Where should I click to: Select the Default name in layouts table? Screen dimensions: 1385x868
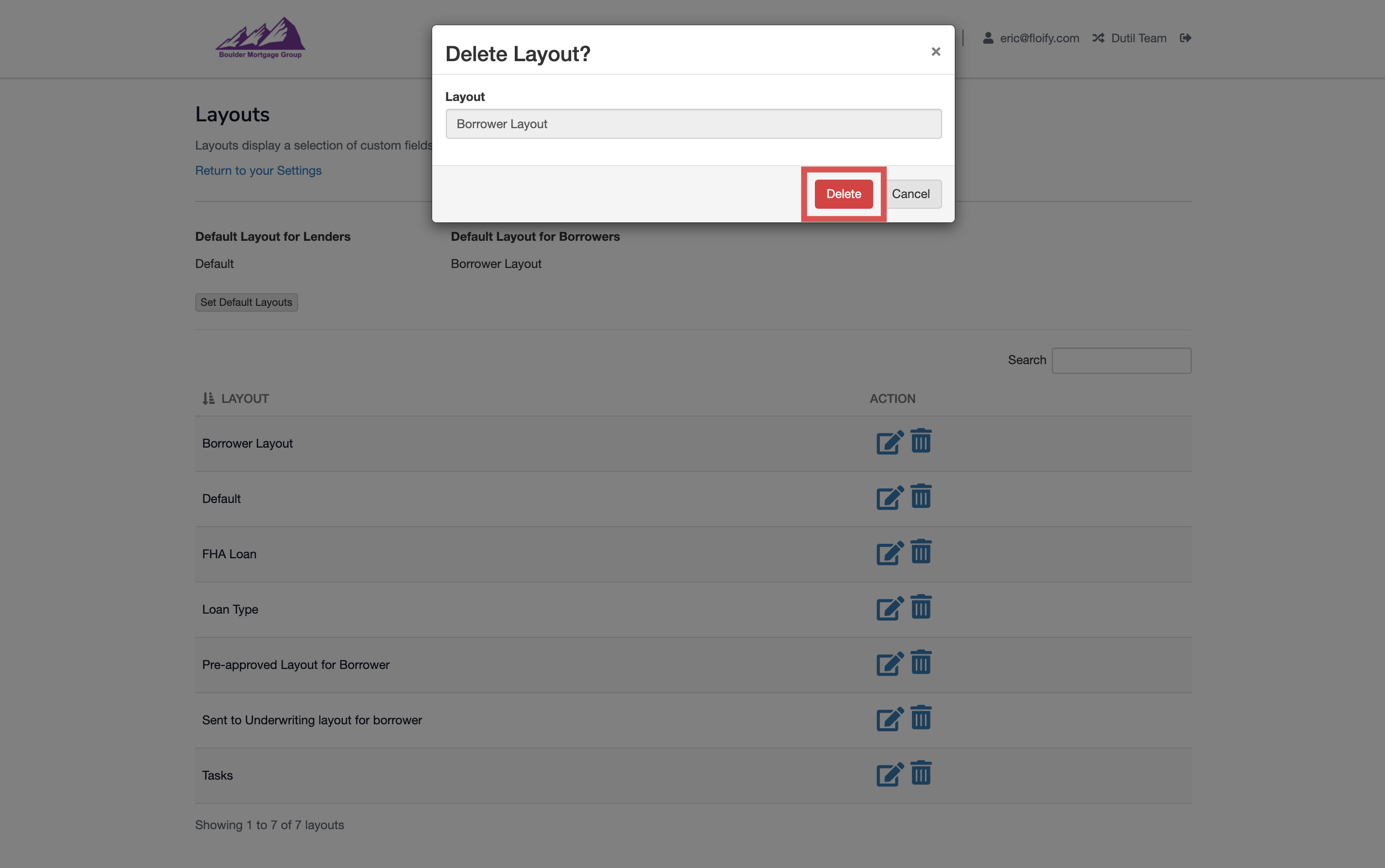(x=221, y=498)
